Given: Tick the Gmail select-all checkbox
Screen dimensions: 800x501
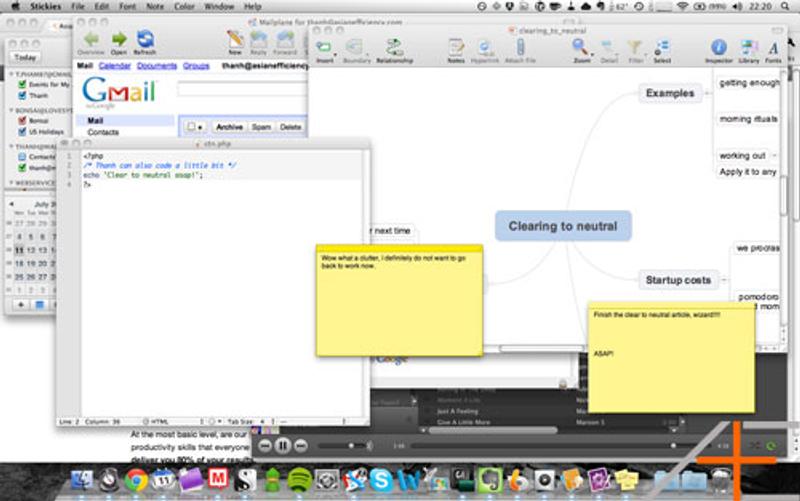Looking at the screenshot, I should [x=191, y=127].
